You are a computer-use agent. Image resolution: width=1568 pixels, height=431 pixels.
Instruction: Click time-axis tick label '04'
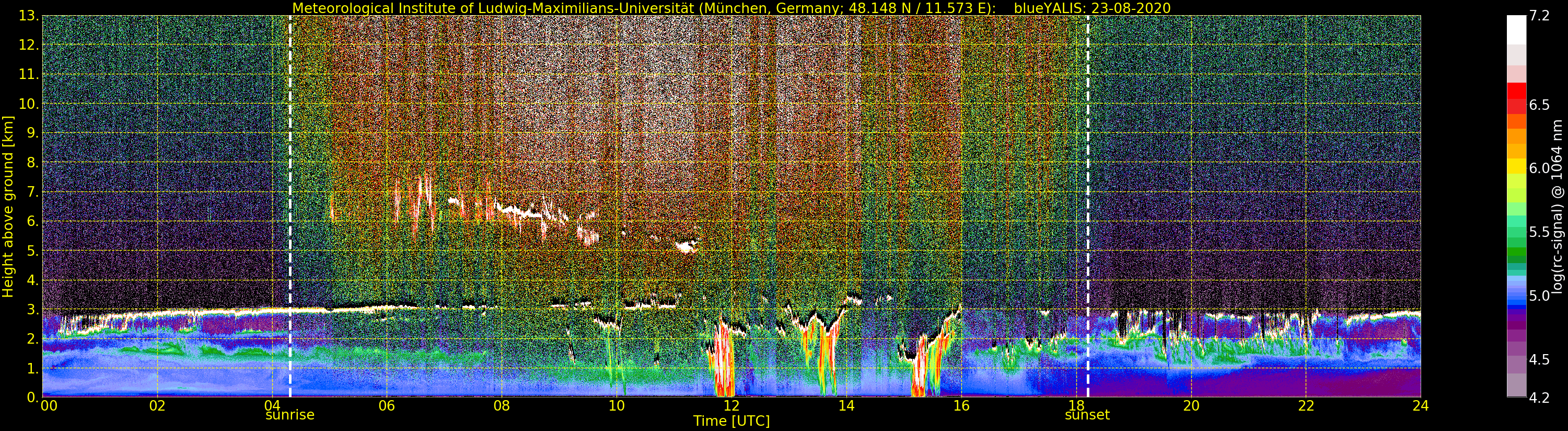(272, 405)
